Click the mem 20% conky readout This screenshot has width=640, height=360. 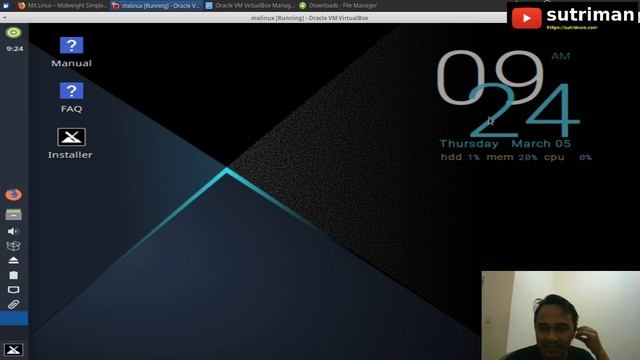pos(511,157)
